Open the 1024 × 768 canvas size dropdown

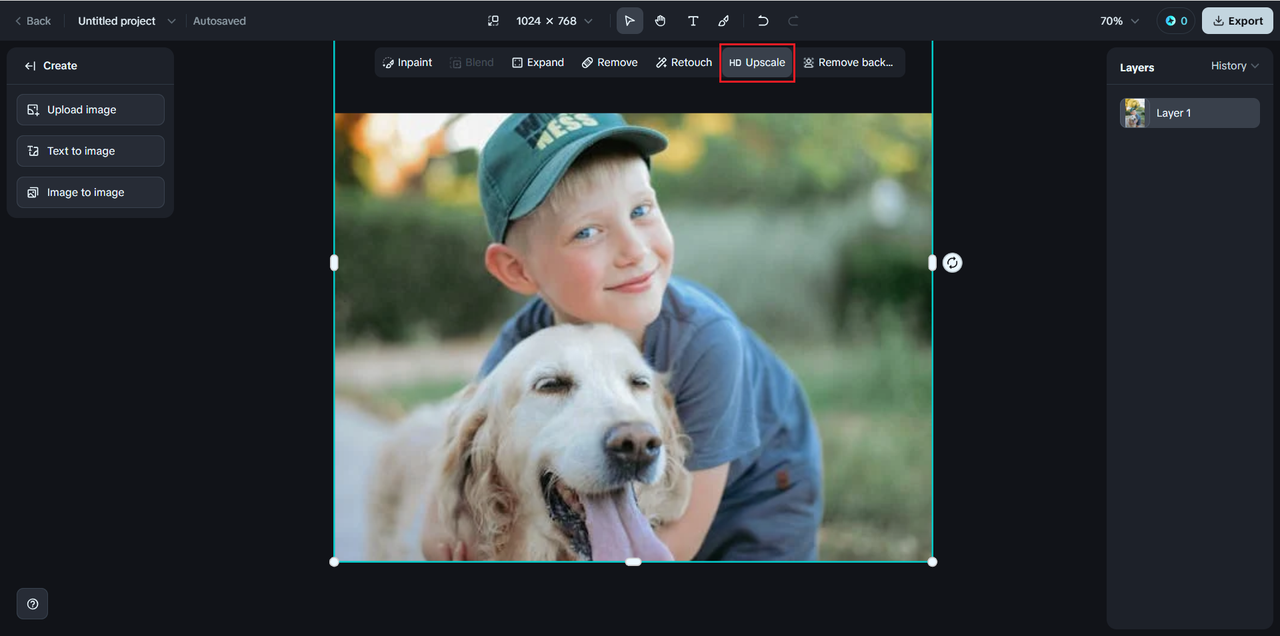554,21
